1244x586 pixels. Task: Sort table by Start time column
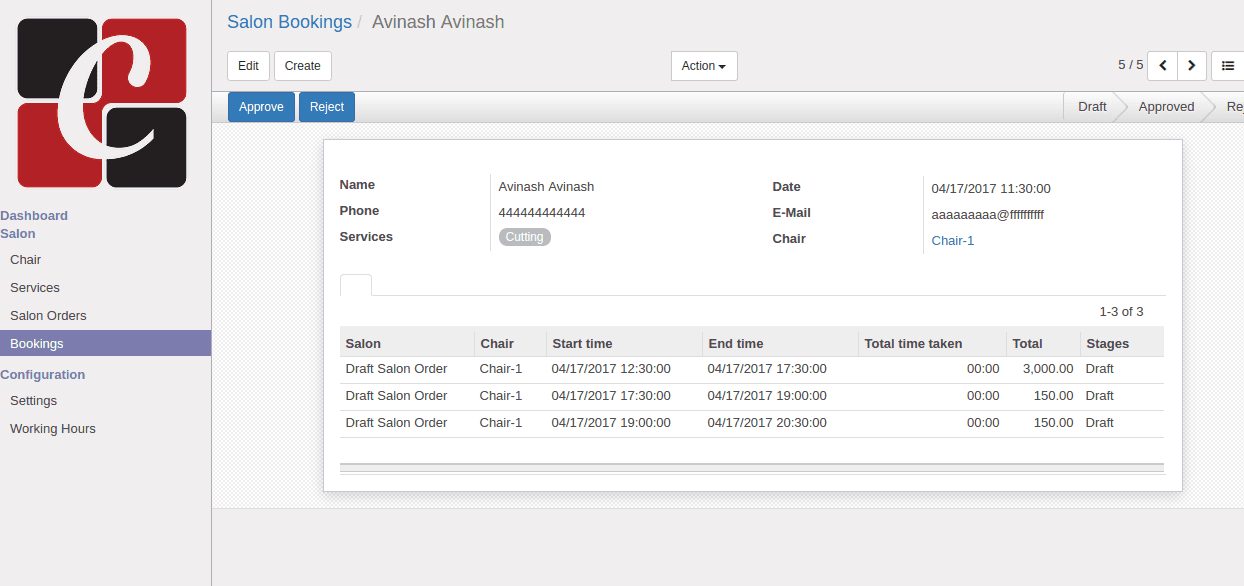coord(582,343)
